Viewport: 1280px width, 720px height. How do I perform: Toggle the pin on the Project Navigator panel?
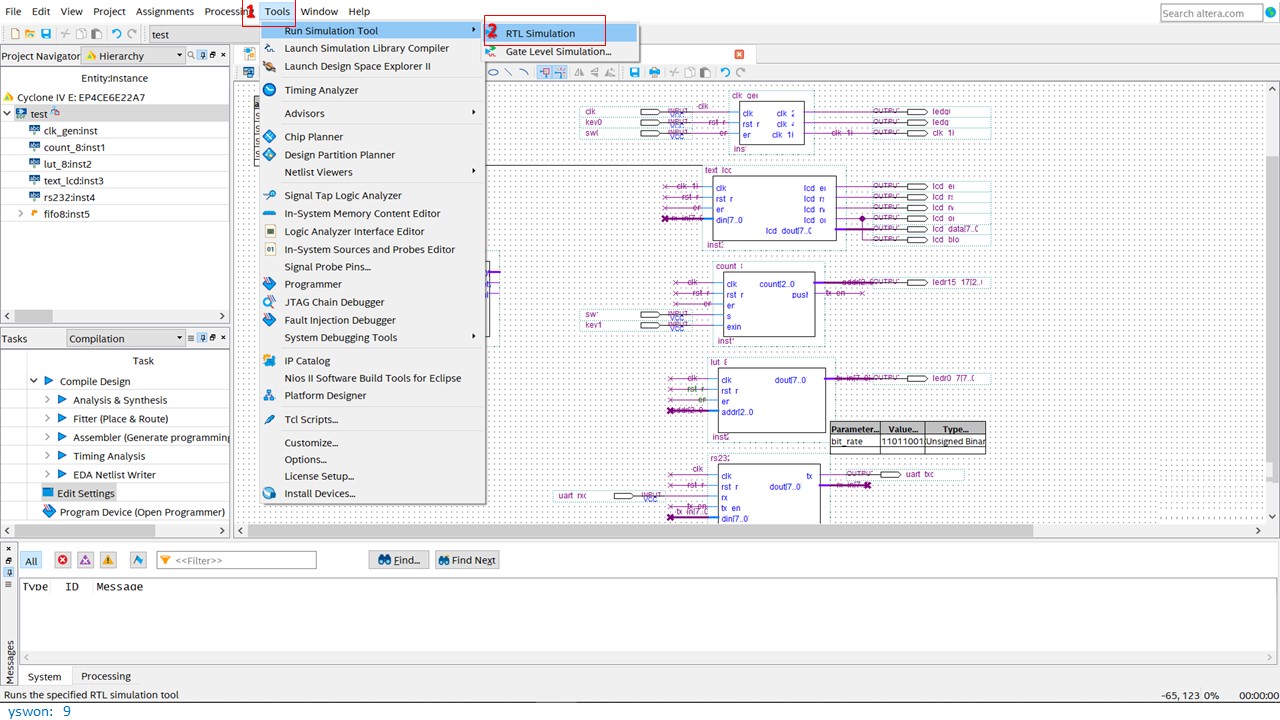202,56
